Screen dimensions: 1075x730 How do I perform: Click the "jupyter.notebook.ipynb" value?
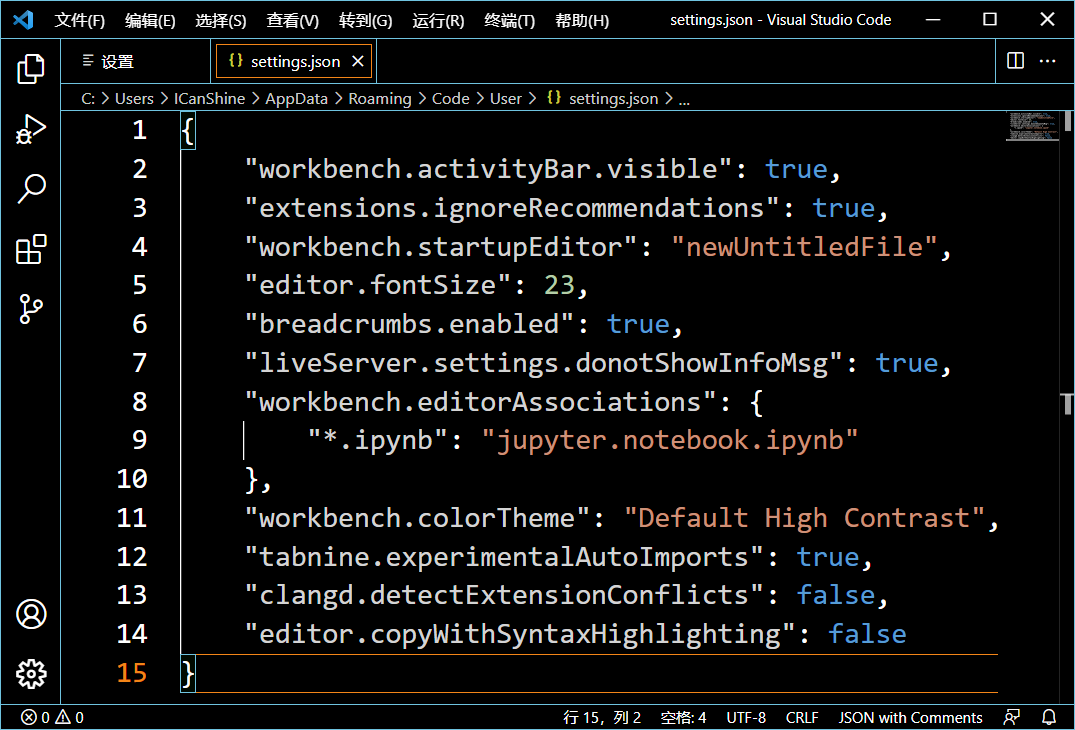click(x=669, y=440)
